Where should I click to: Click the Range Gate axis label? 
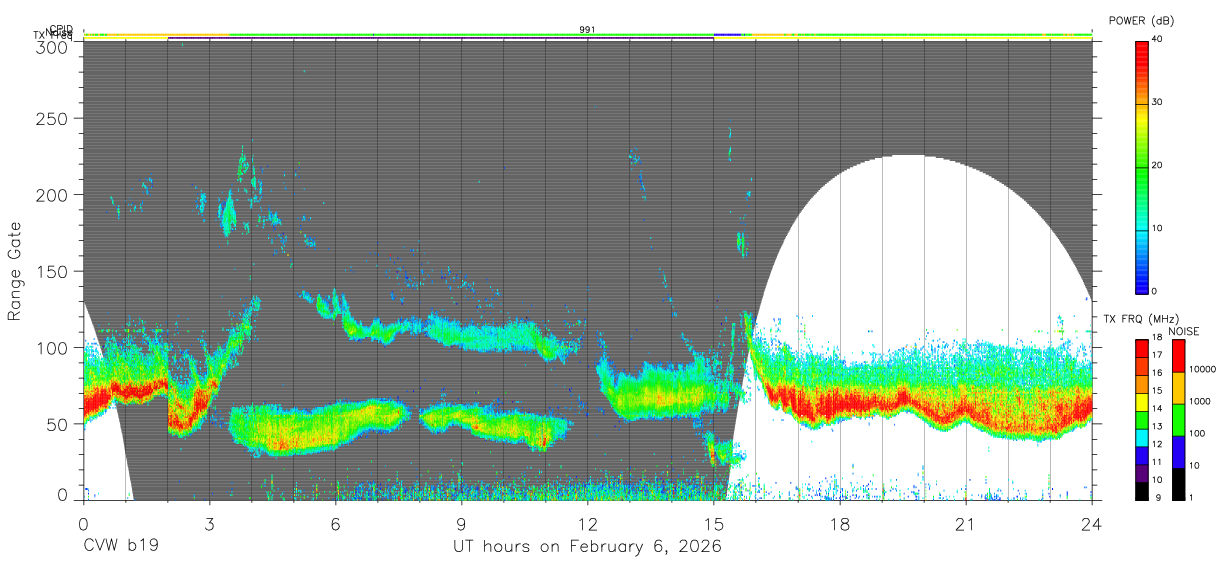point(15,272)
